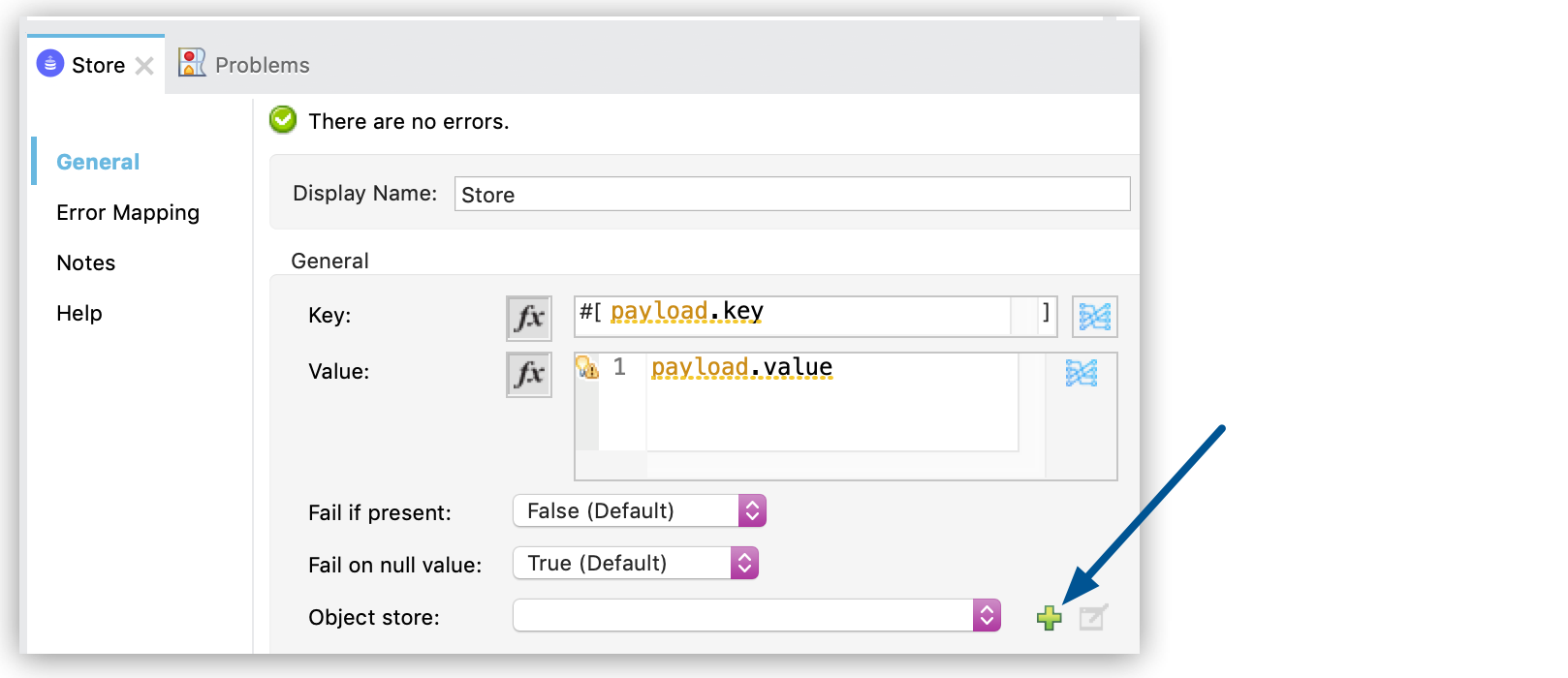Click the Store tab icon
Screen dimensions: 1568x678
[x=49, y=64]
